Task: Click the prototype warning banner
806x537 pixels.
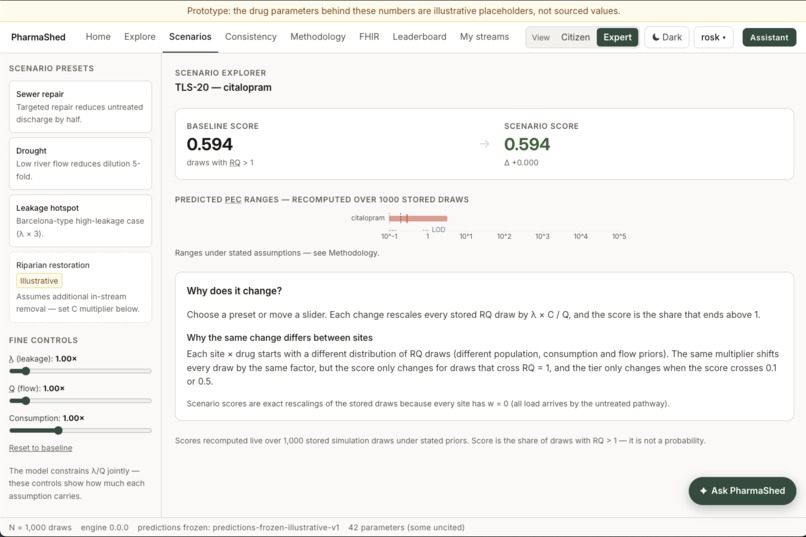Action: [403, 11]
